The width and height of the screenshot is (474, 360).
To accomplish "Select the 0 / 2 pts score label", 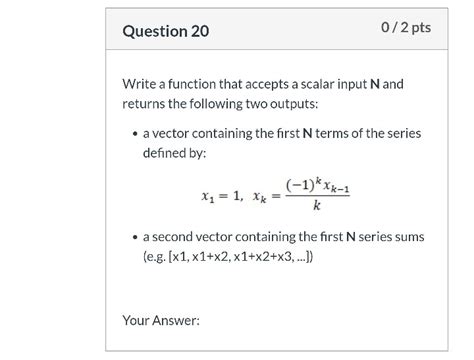I will point(406,27).
